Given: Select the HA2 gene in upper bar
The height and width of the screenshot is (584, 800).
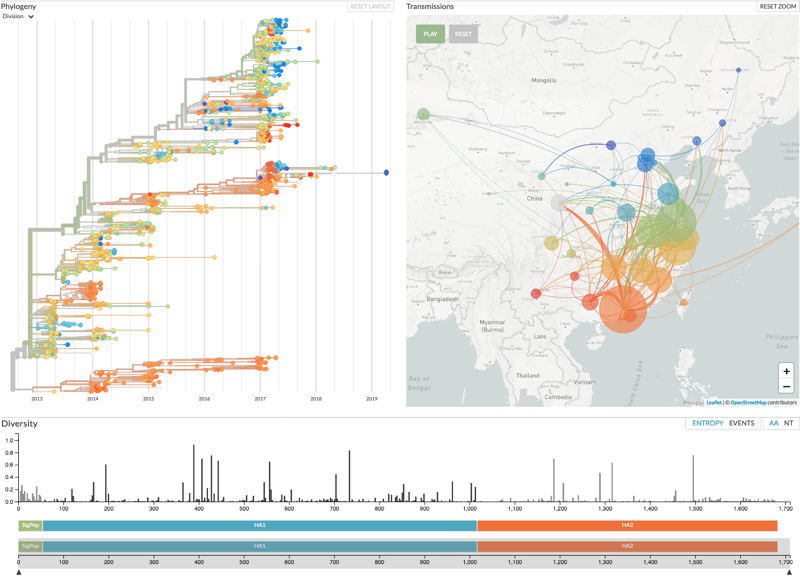Looking at the screenshot, I should click(627, 525).
